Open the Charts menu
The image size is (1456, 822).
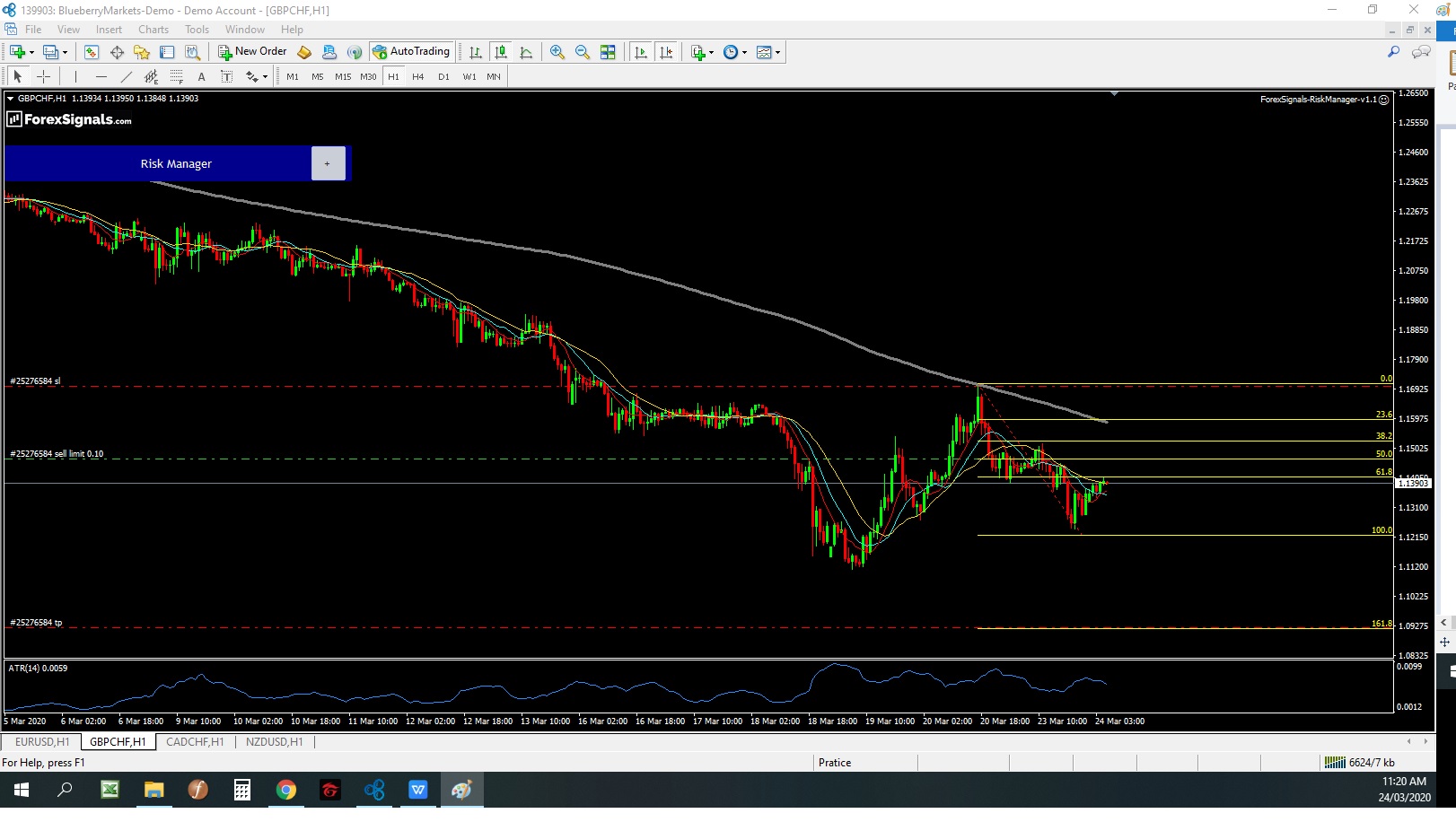pyautogui.click(x=153, y=30)
